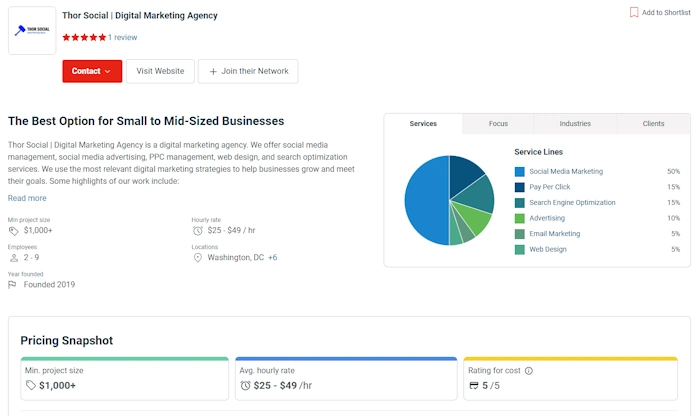Click the tag icon in Pricing Snapshot
Screen dimensions: 700x416
pos(30,385)
